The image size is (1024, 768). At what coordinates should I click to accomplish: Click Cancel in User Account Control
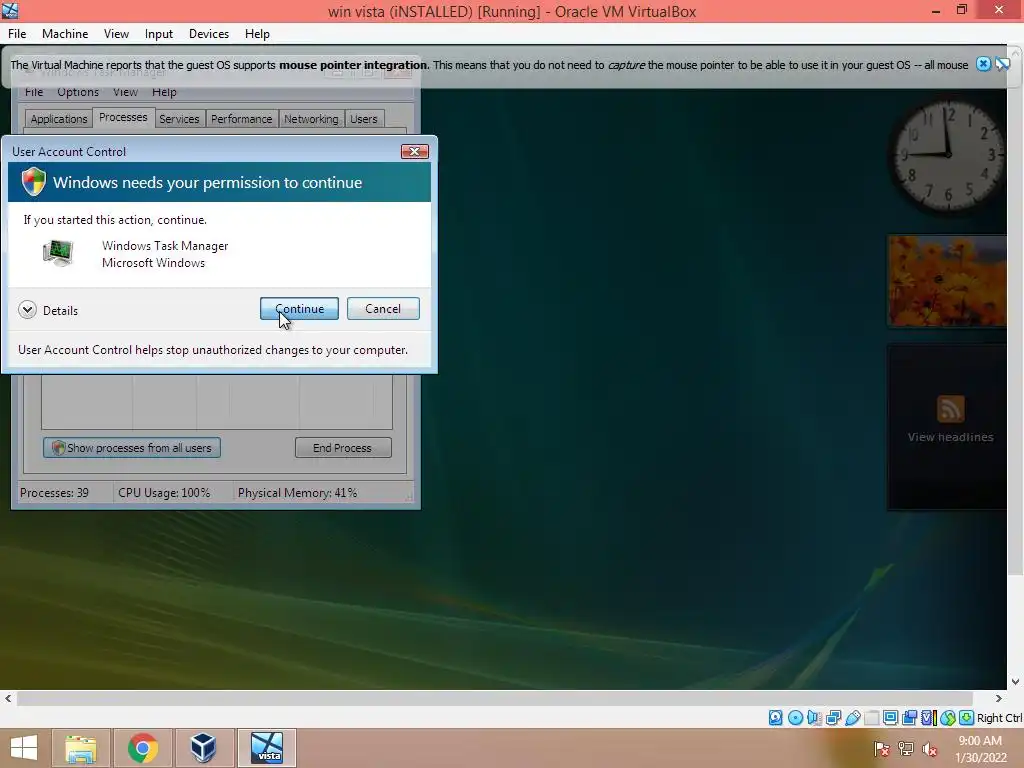click(383, 309)
